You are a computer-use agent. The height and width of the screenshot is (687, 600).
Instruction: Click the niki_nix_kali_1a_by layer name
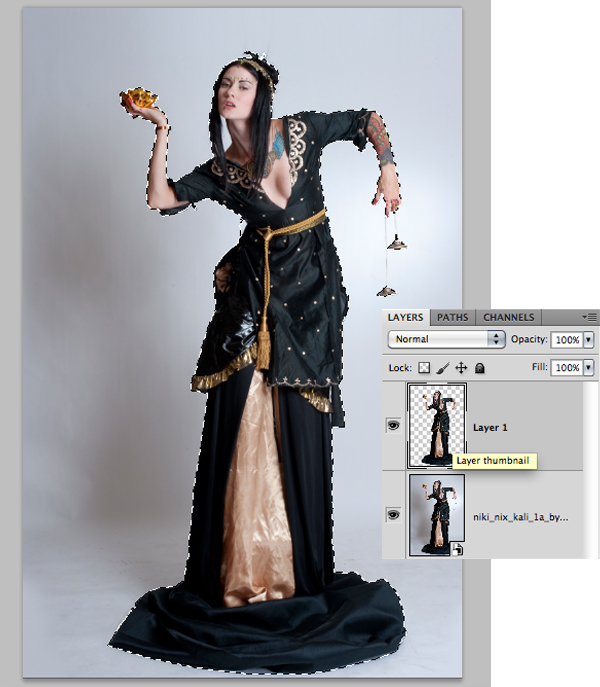(x=521, y=517)
